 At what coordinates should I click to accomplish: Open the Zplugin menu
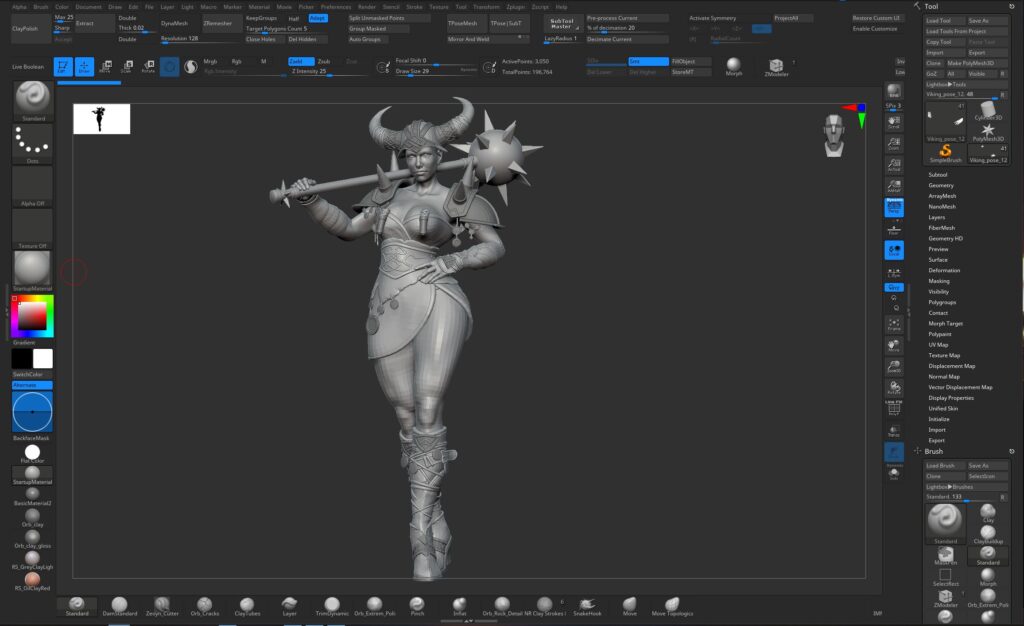point(515,7)
